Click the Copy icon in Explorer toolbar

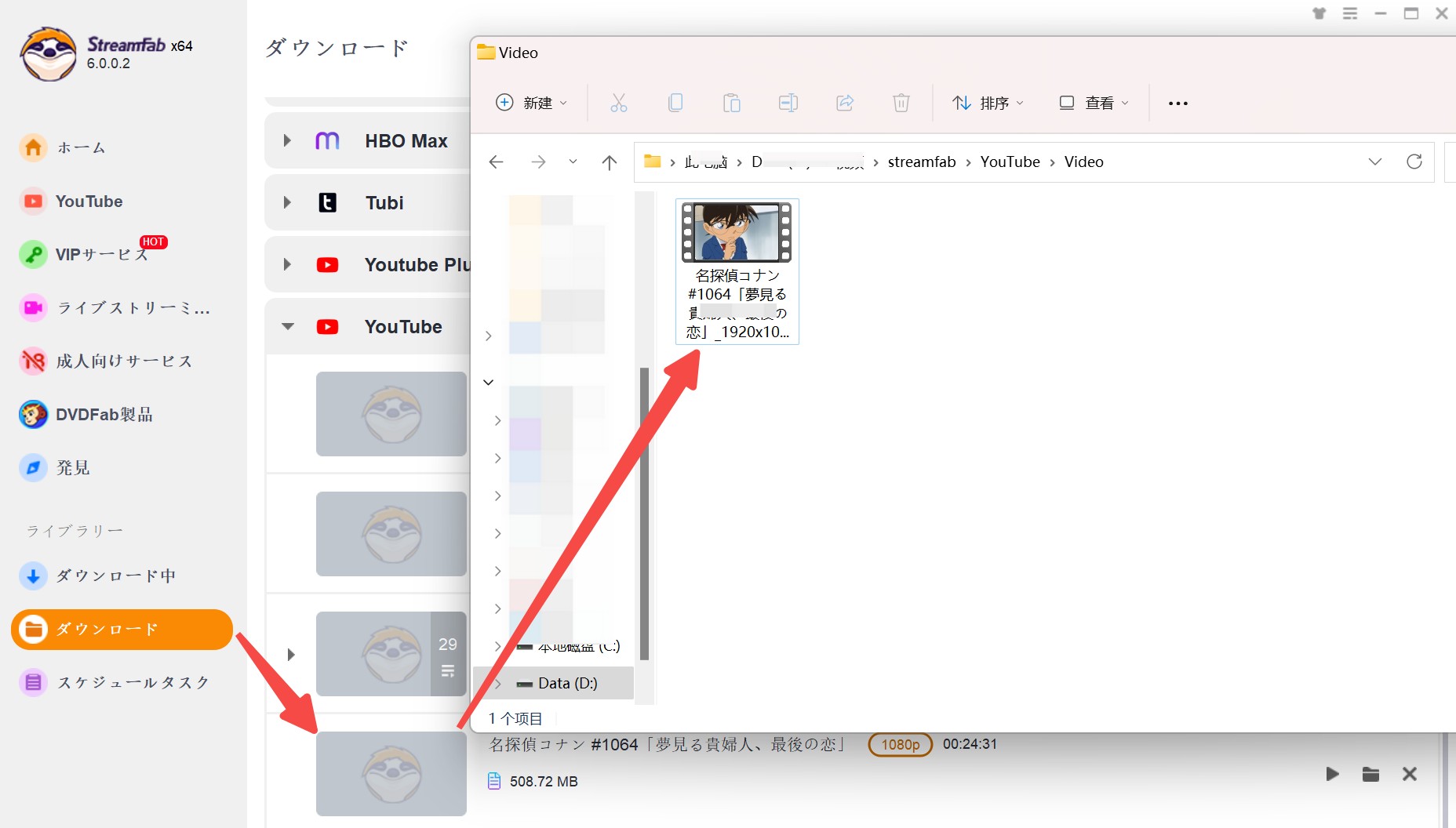tap(675, 103)
